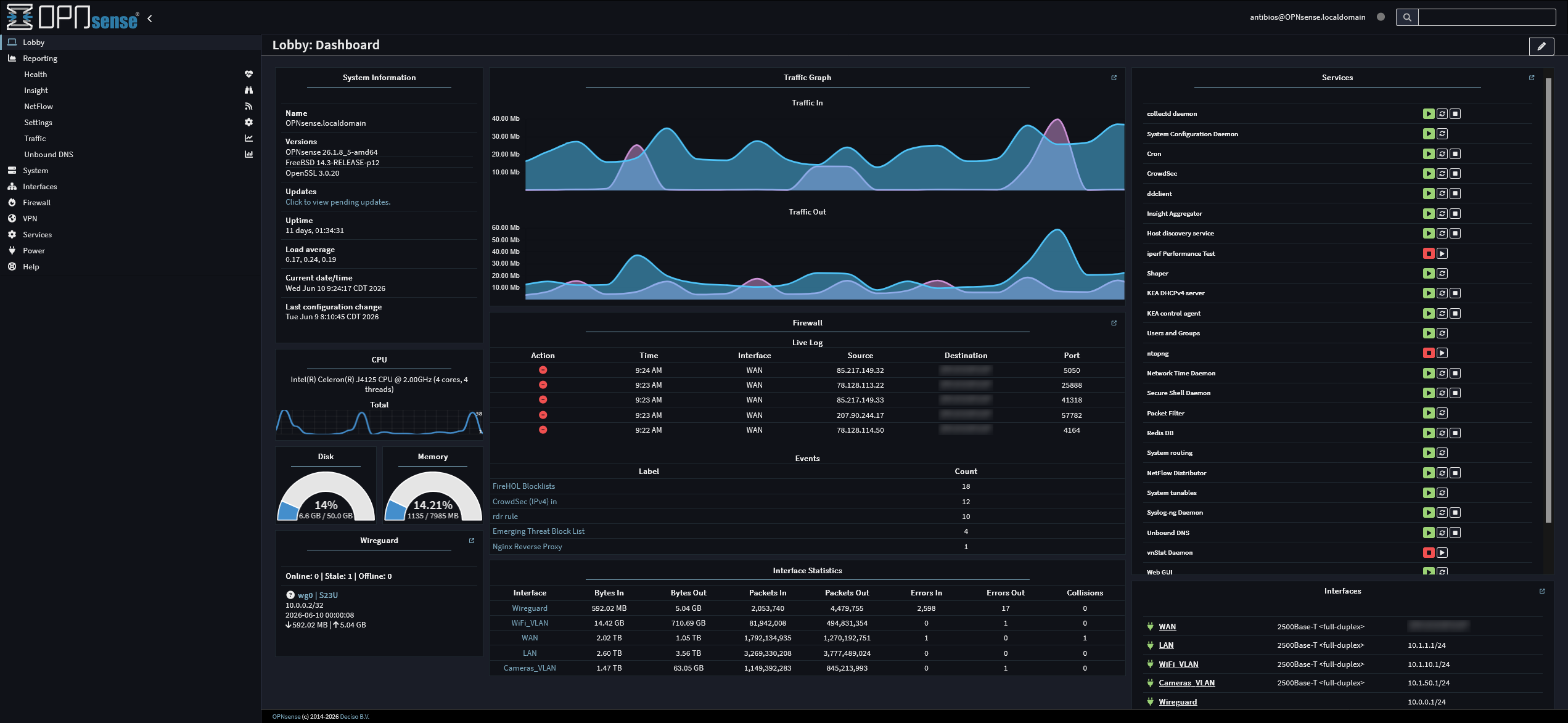Stop the KEA DHCPv4 server

click(1455, 293)
